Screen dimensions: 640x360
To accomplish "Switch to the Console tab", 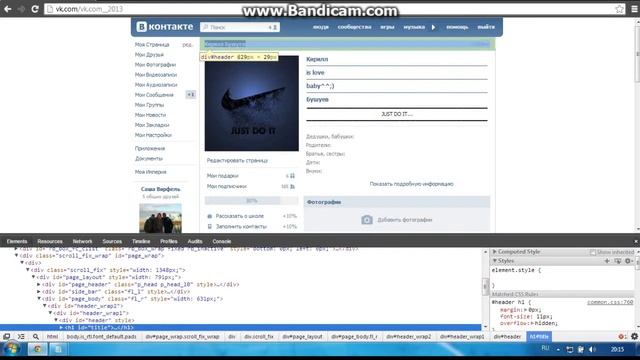I will tap(222, 242).
